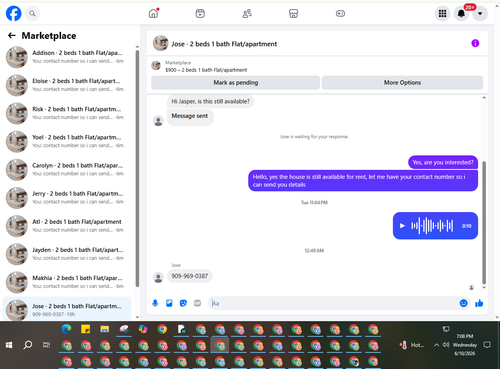Open the Video (Watch) tab icon
The image size is (500, 369).
pos(200,13)
